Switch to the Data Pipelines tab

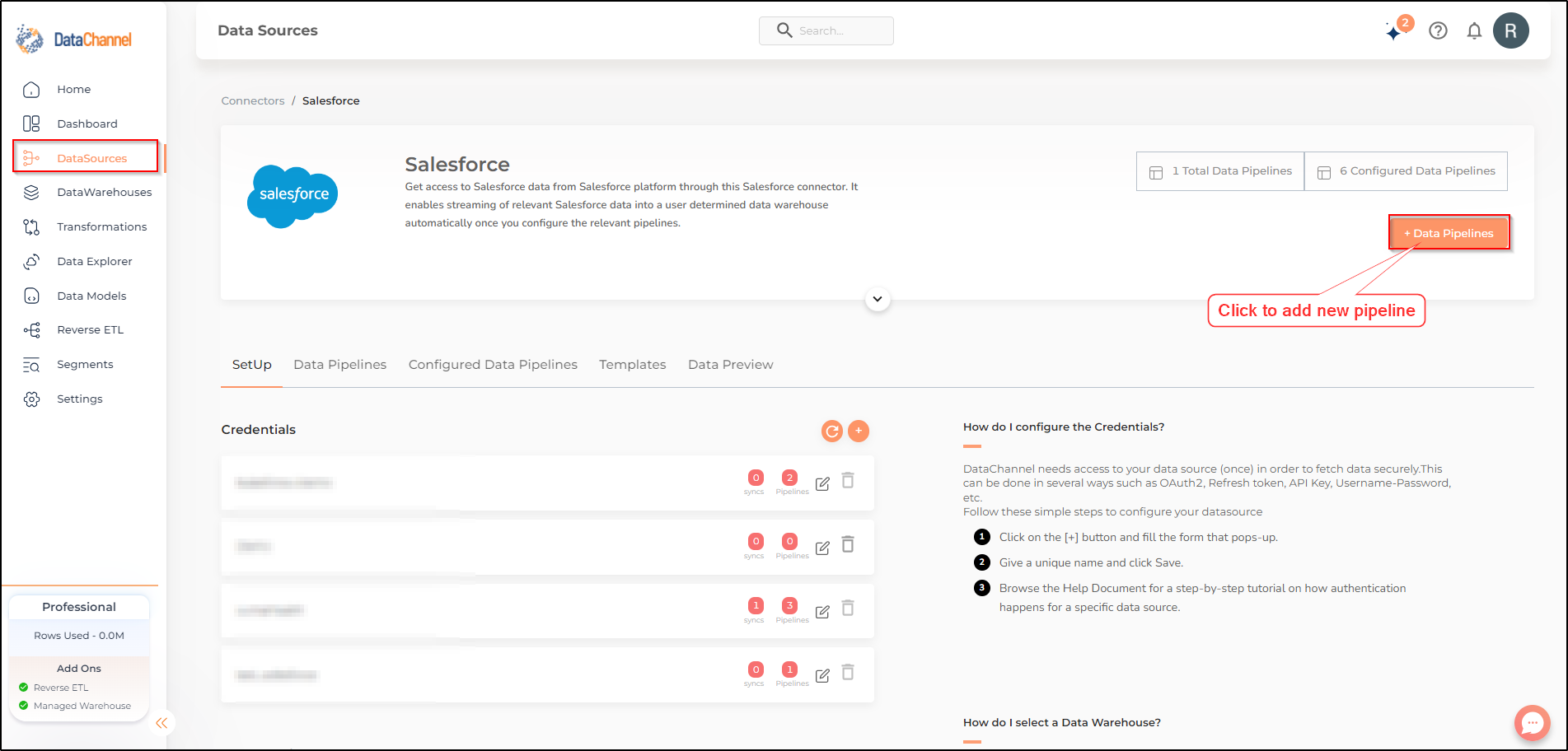click(339, 365)
